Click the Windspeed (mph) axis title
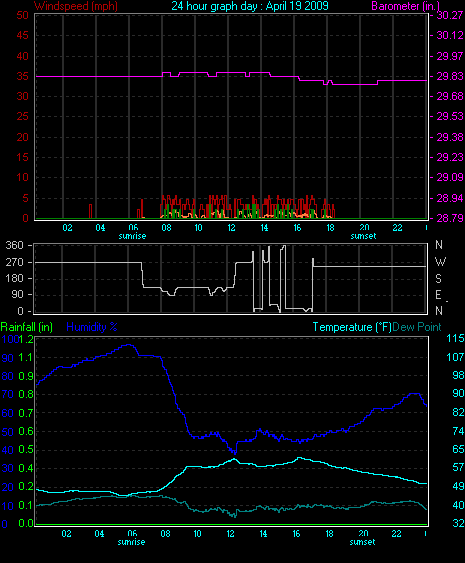The height and width of the screenshot is (563, 465). [76, 6]
